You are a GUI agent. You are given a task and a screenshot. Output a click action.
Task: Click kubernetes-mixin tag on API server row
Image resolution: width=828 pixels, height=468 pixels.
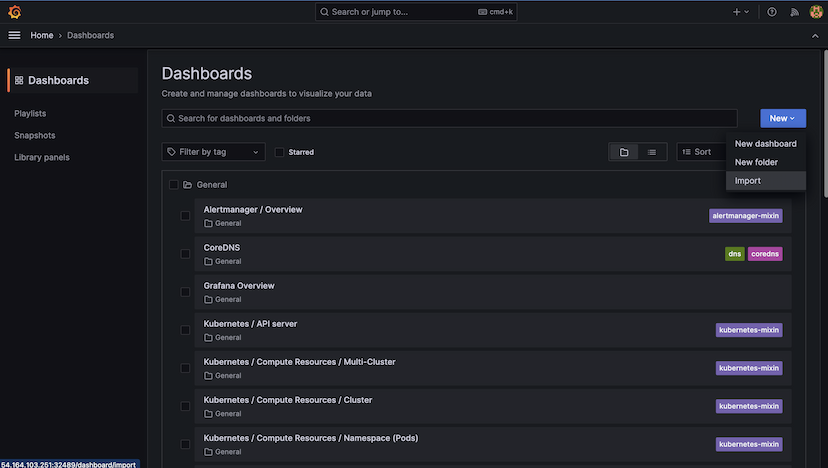click(749, 330)
